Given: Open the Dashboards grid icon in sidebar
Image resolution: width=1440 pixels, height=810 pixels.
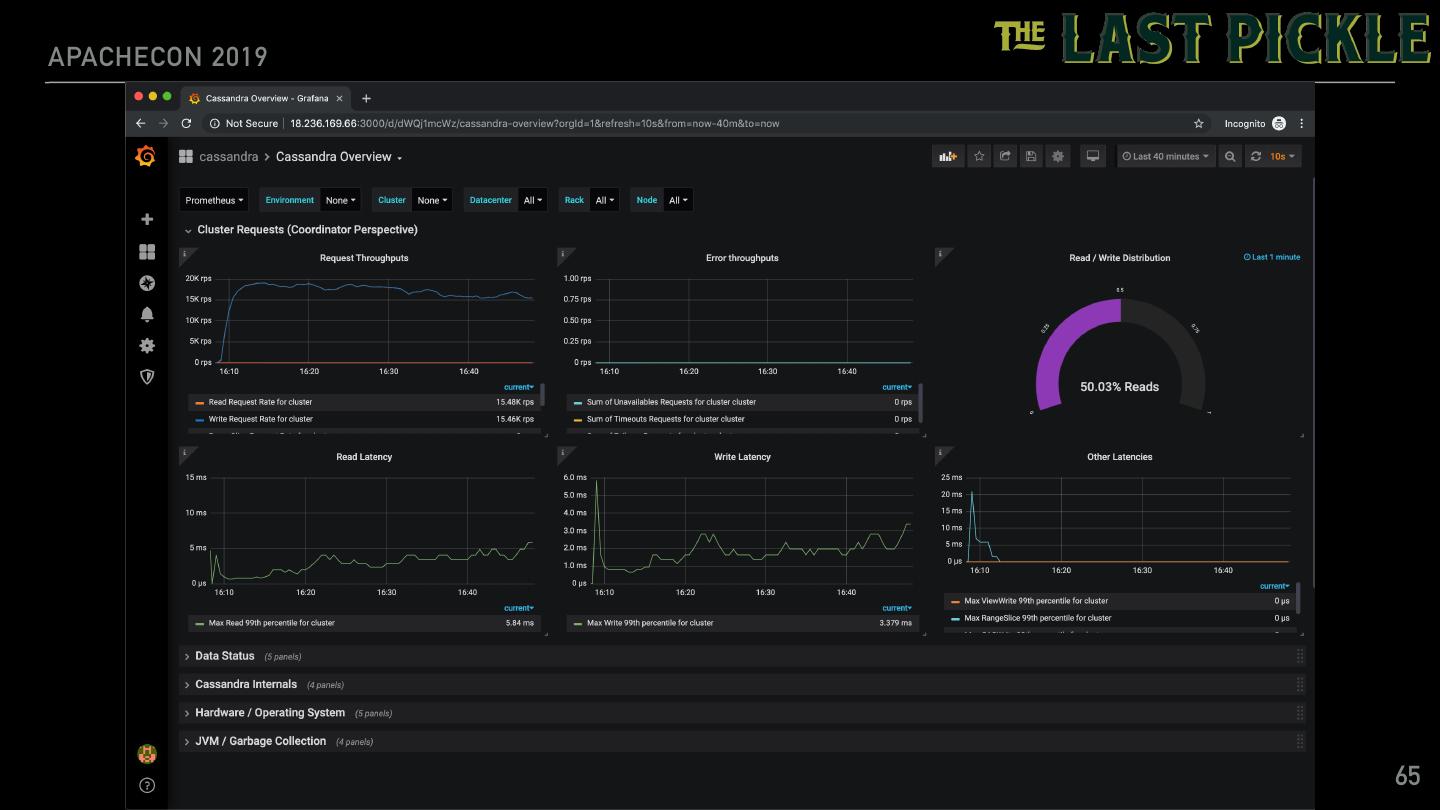Looking at the screenshot, I should pos(147,252).
